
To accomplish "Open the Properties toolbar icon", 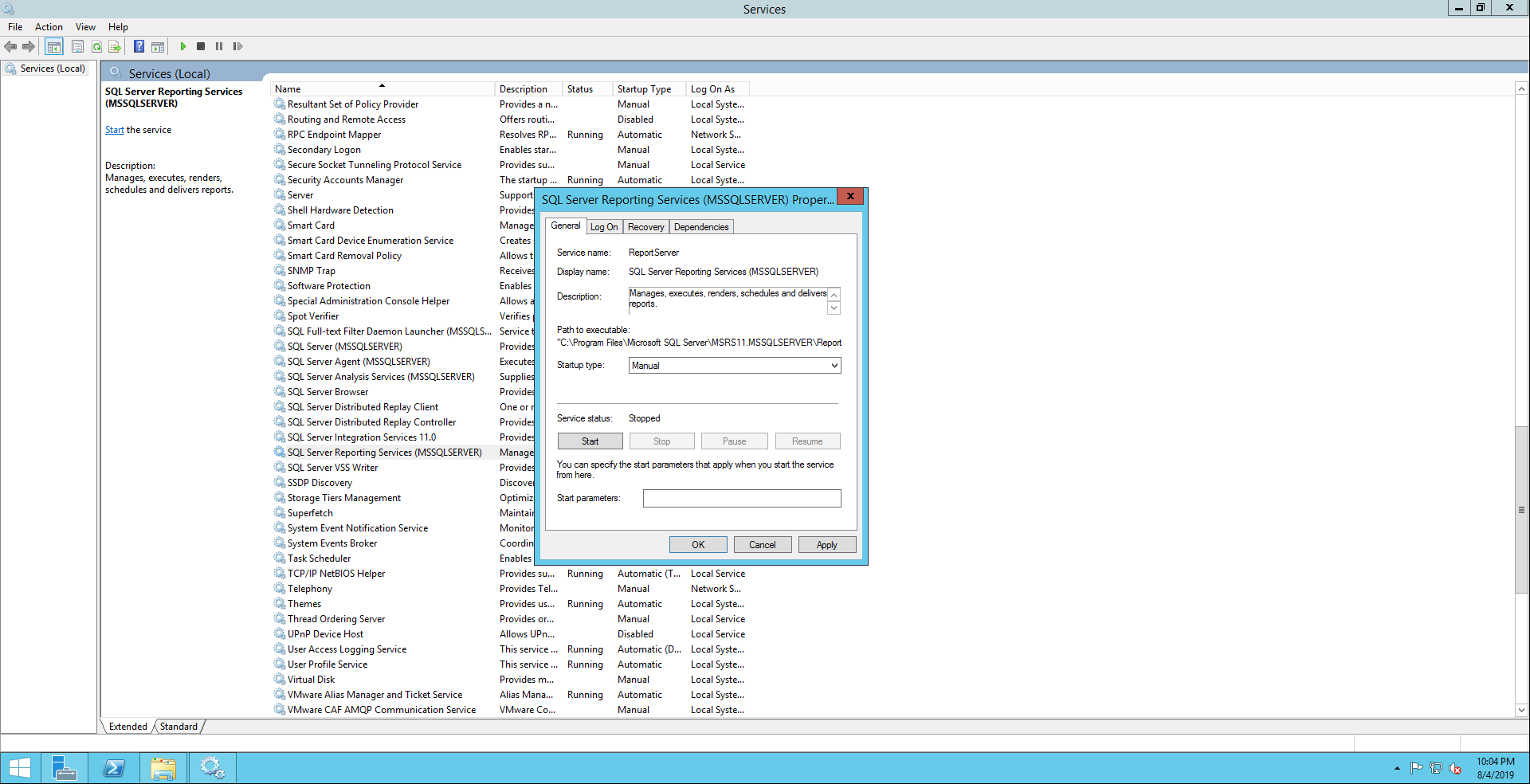I will [77, 47].
